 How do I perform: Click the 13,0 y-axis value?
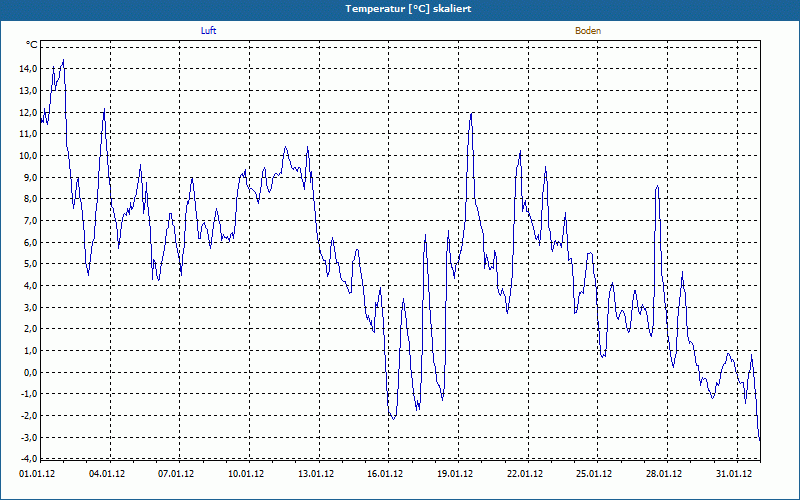pos(28,90)
